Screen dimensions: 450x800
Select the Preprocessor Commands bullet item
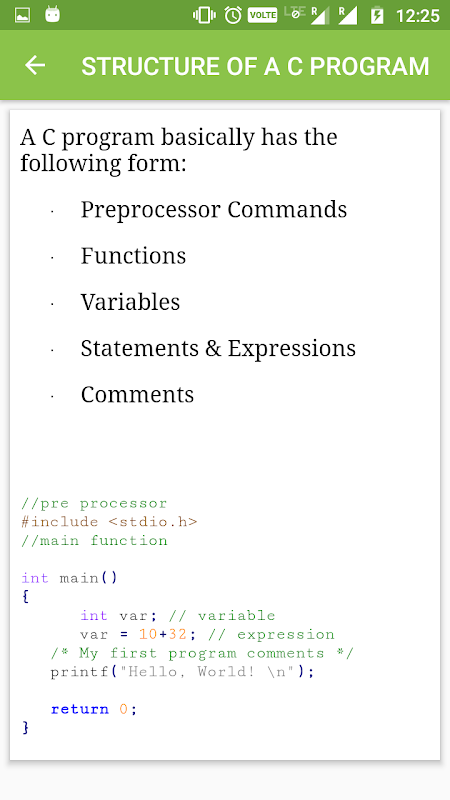pyautogui.click(x=214, y=209)
